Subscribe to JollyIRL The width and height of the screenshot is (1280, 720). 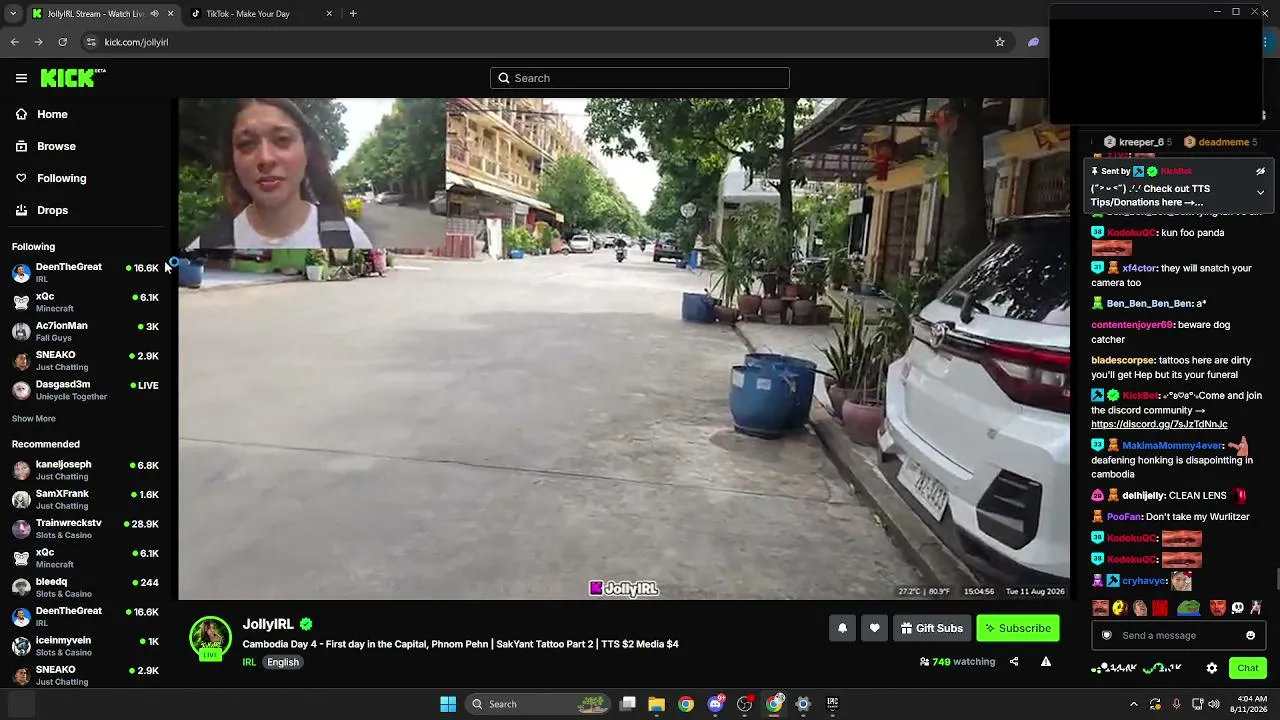point(1017,628)
